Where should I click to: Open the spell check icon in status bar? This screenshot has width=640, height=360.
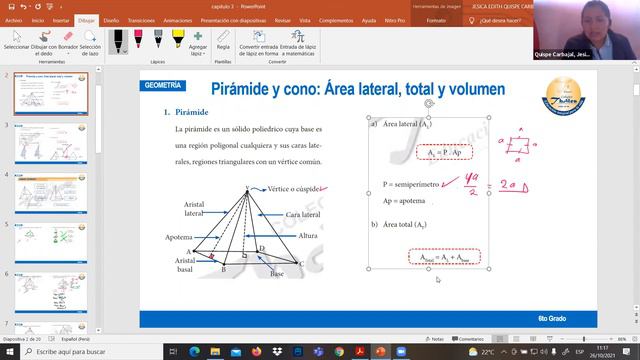[51, 339]
